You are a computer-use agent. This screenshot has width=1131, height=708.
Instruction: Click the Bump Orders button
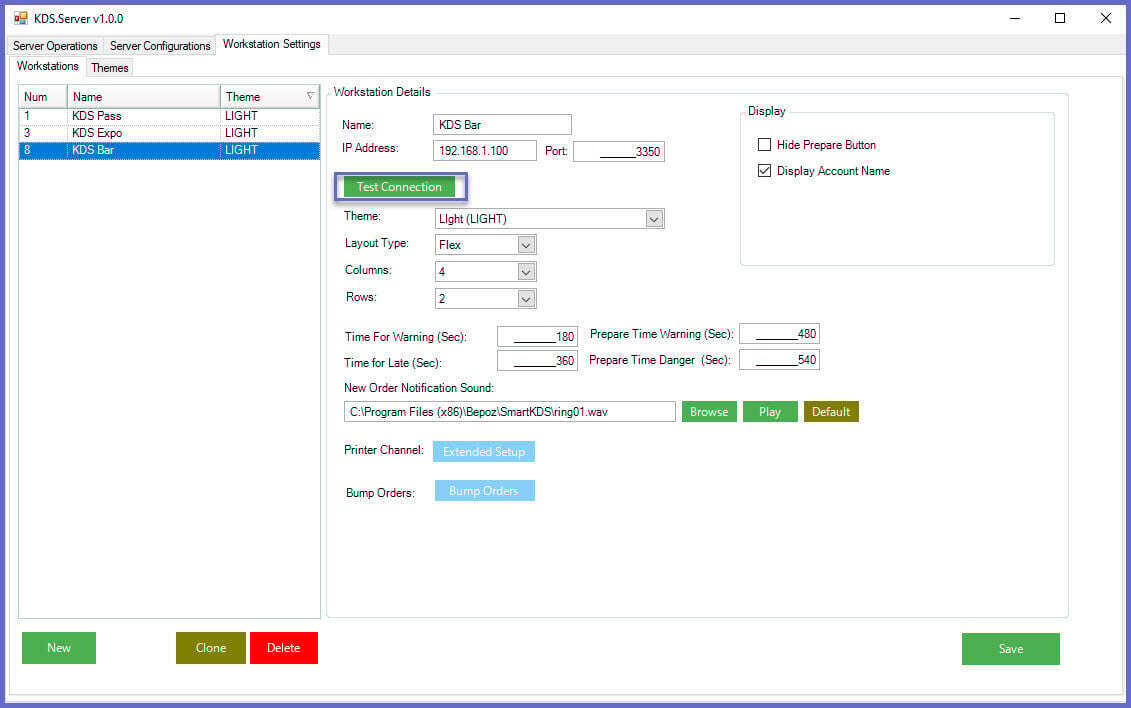tap(484, 491)
